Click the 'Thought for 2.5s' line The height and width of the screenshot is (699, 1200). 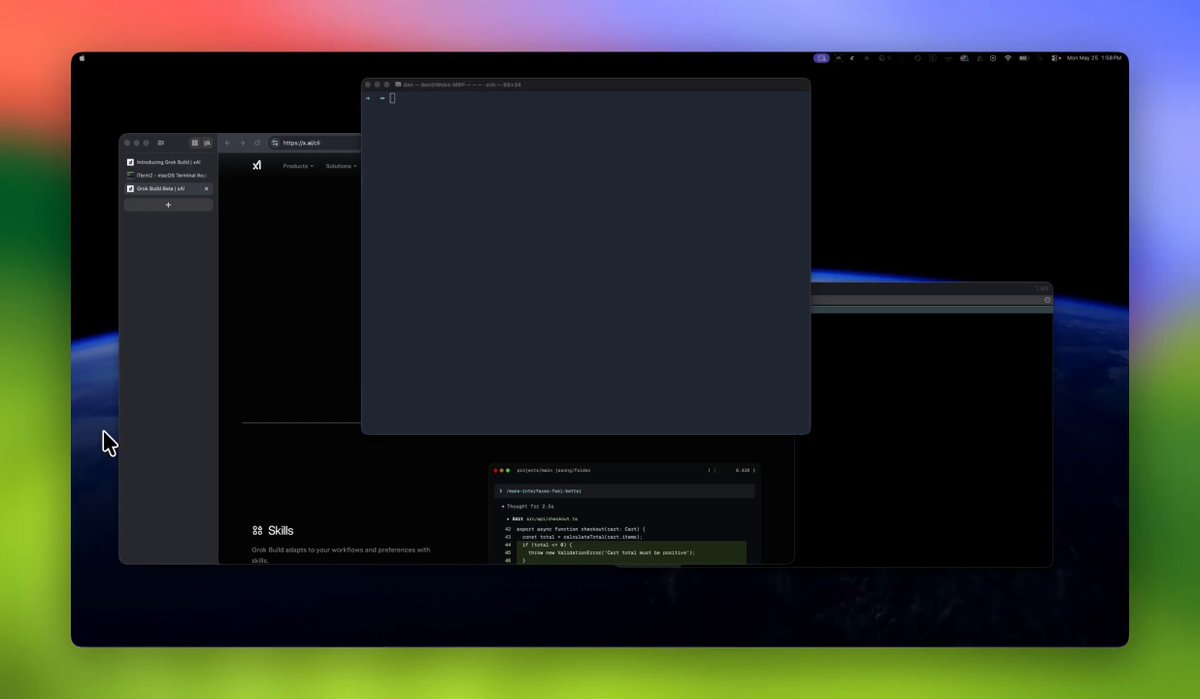(527, 507)
